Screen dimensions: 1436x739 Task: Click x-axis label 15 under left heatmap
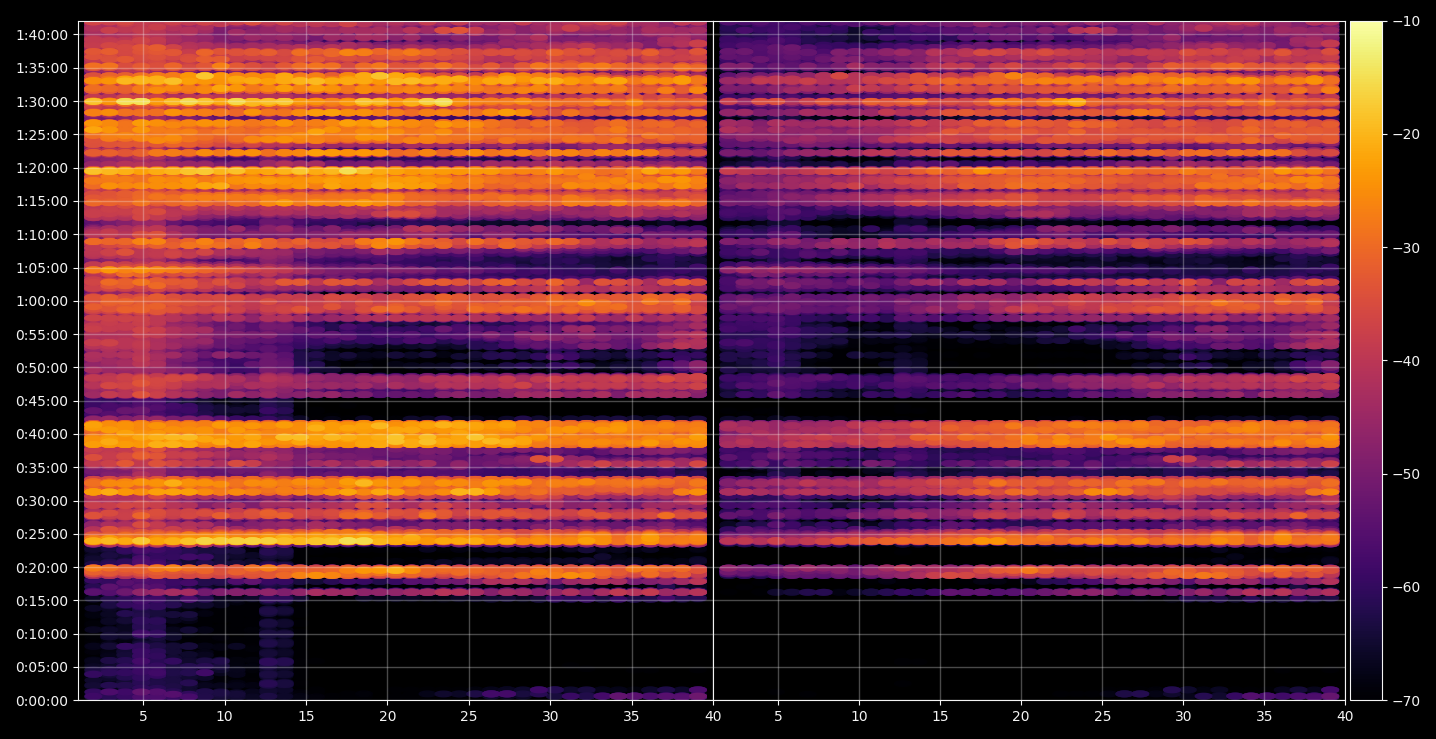tap(306, 717)
